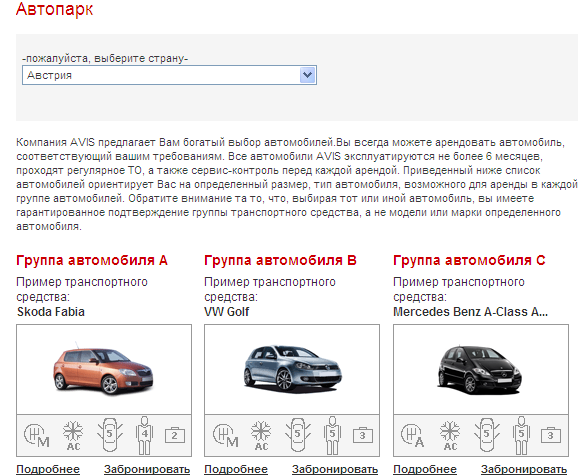The height and width of the screenshot is (476, 578).
Task: Click the air conditioning icon under Skoda Fabia
Action: (x=73, y=435)
